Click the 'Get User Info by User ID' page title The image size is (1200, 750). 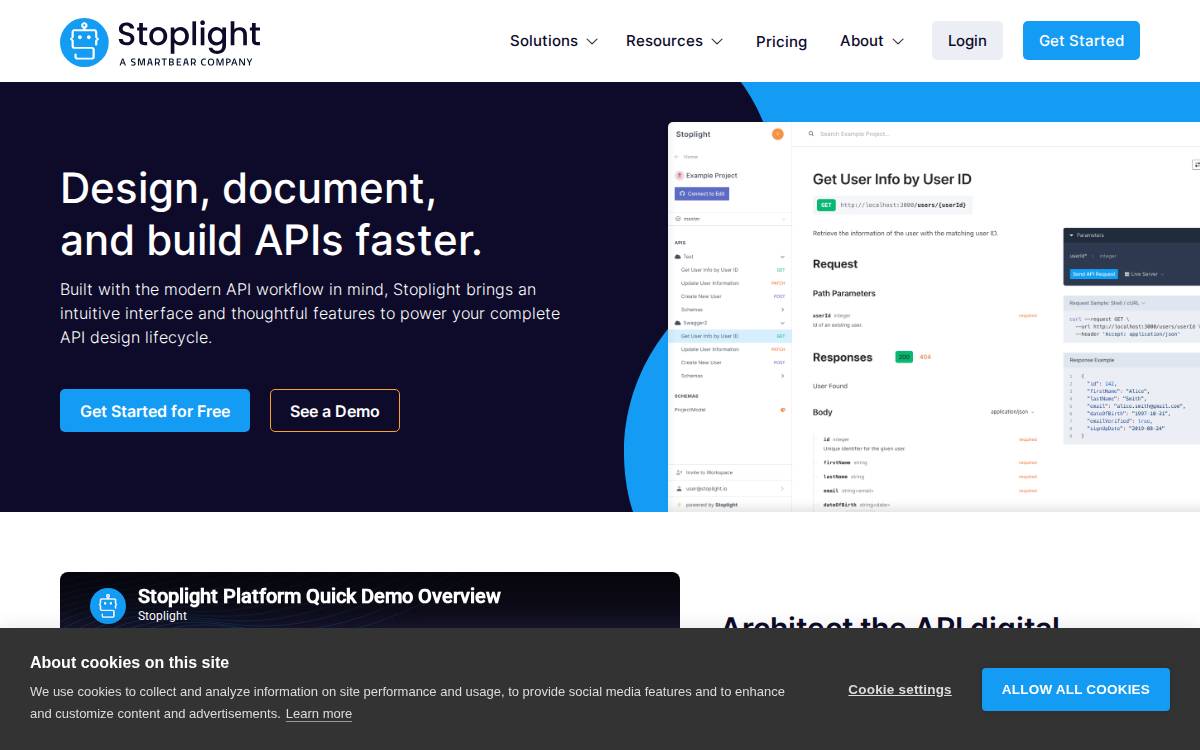(892, 179)
